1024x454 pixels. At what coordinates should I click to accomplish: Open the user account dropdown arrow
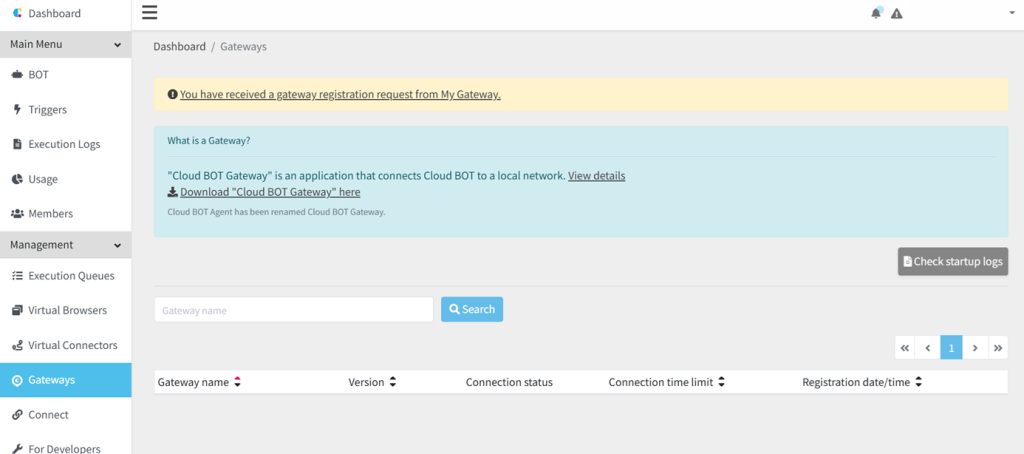pos(1012,13)
